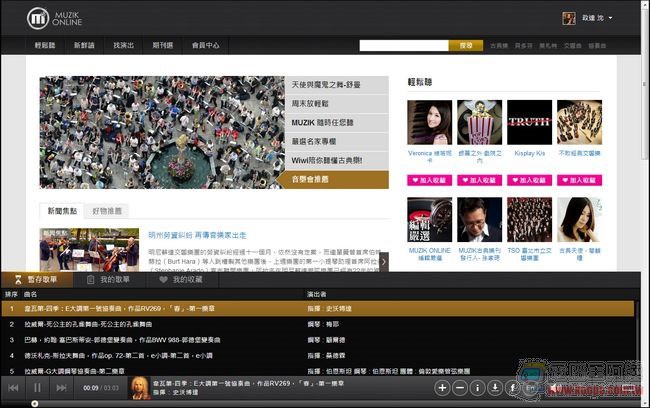Select playlist row 4 Dvořák op. 72 track
The width and height of the screenshot is (650, 408).
(x=318, y=356)
